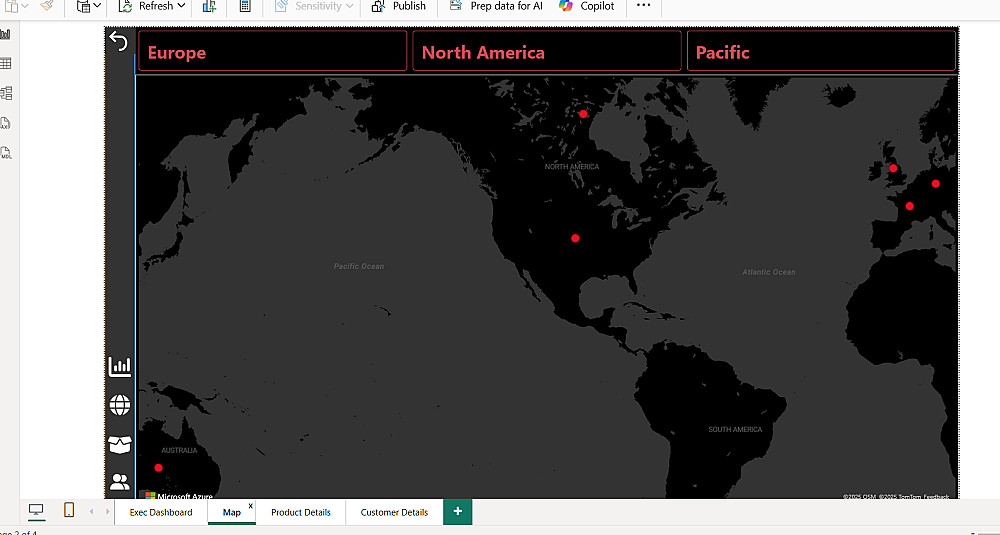
Task: Click the red data point on Germany
Action: (x=936, y=184)
